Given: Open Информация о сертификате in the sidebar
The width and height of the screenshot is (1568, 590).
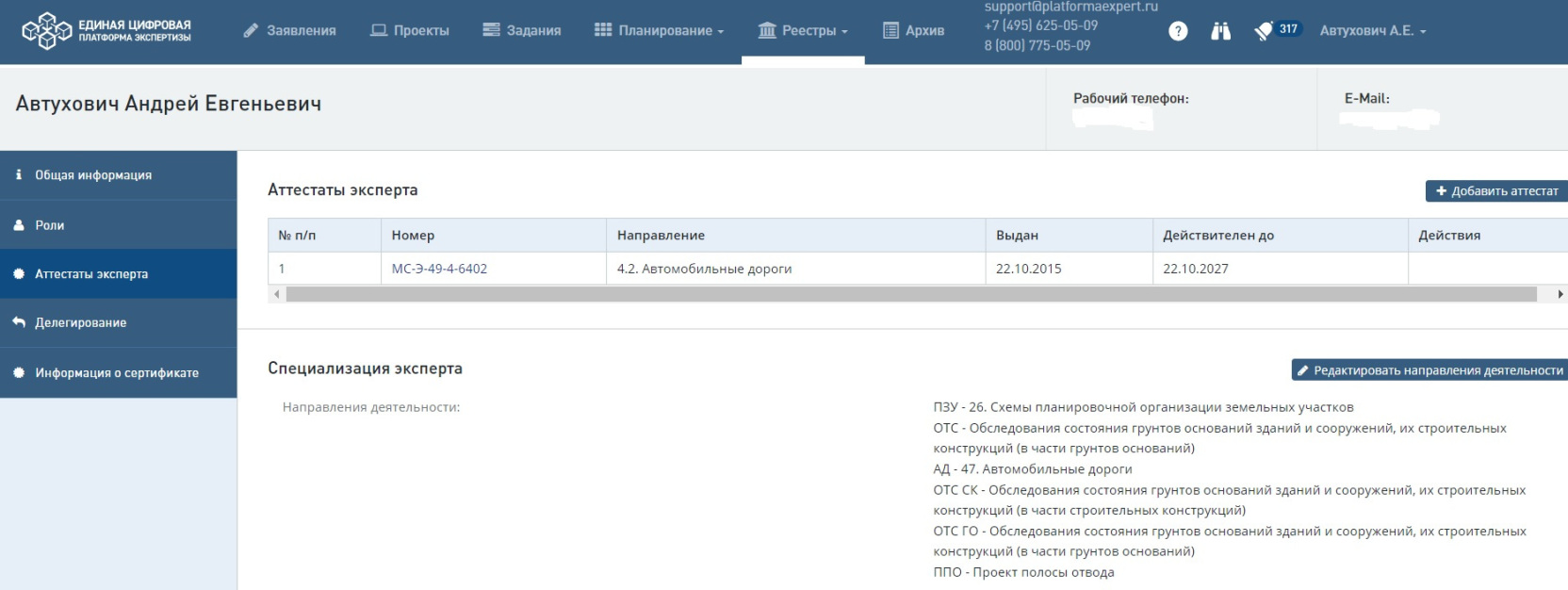Looking at the screenshot, I should pyautogui.click(x=117, y=373).
